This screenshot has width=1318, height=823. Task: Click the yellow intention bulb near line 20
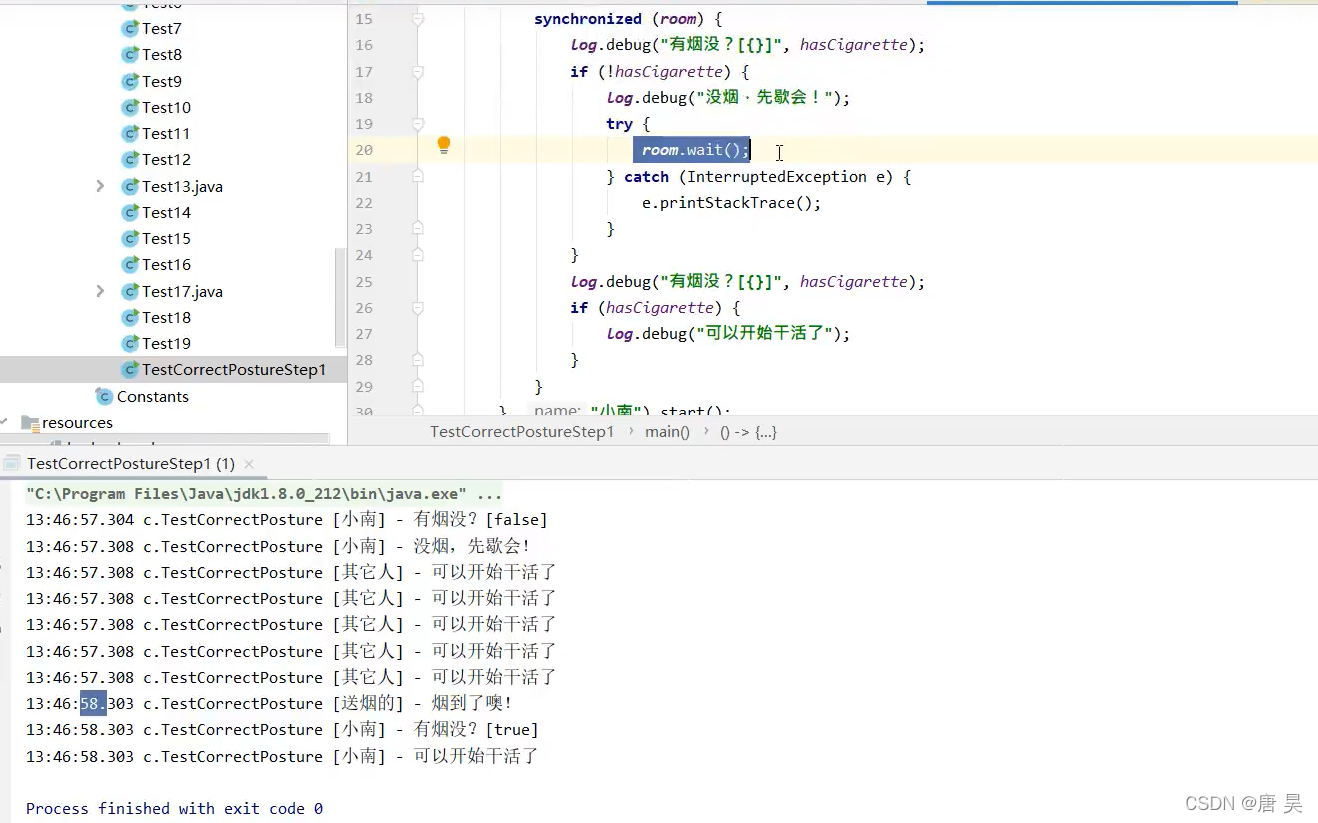tap(443, 145)
